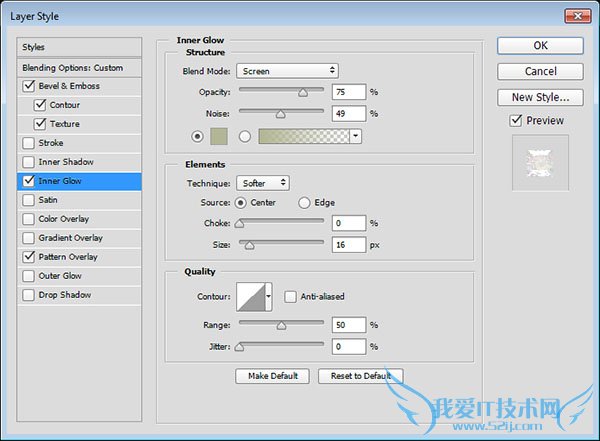Enable the Color Overlay checkbox
600x441 pixels.
coord(29,219)
